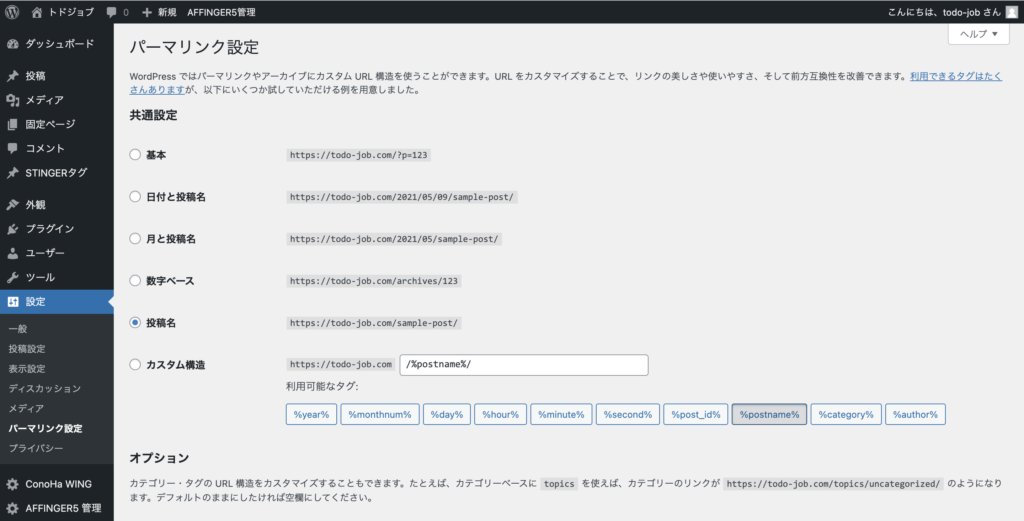Click the https://todo-job.com/2021/05/sample-post/ example URL

pyautogui.click(x=394, y=239)
